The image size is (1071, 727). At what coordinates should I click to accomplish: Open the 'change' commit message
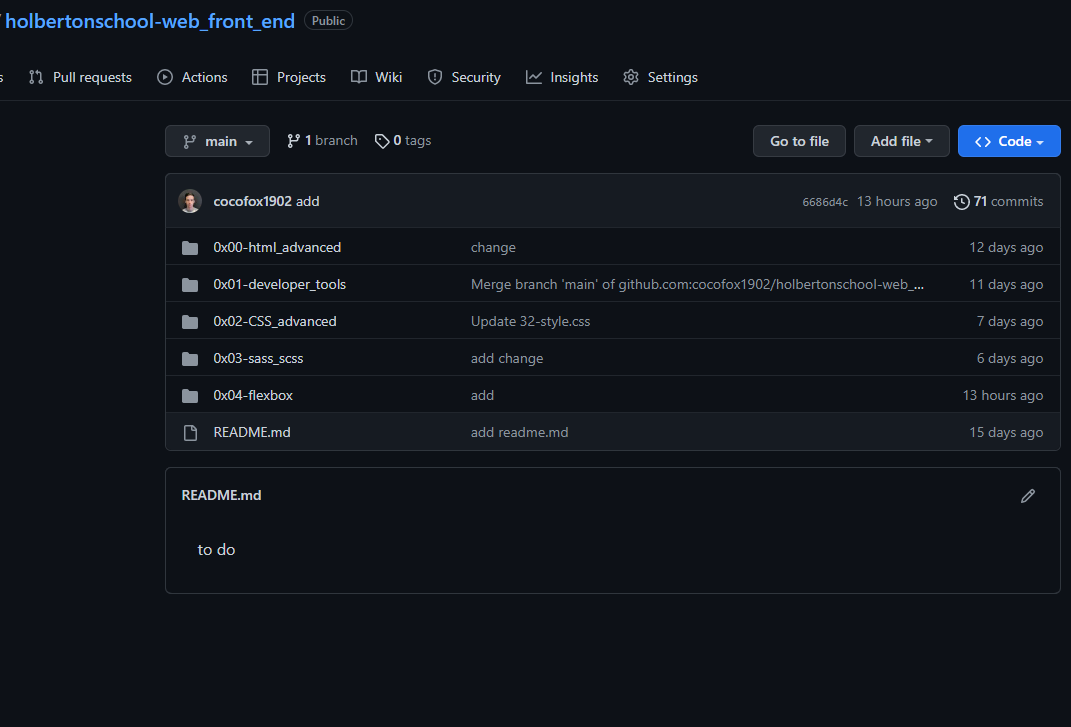pyautogui.click(x=493, y=247)
